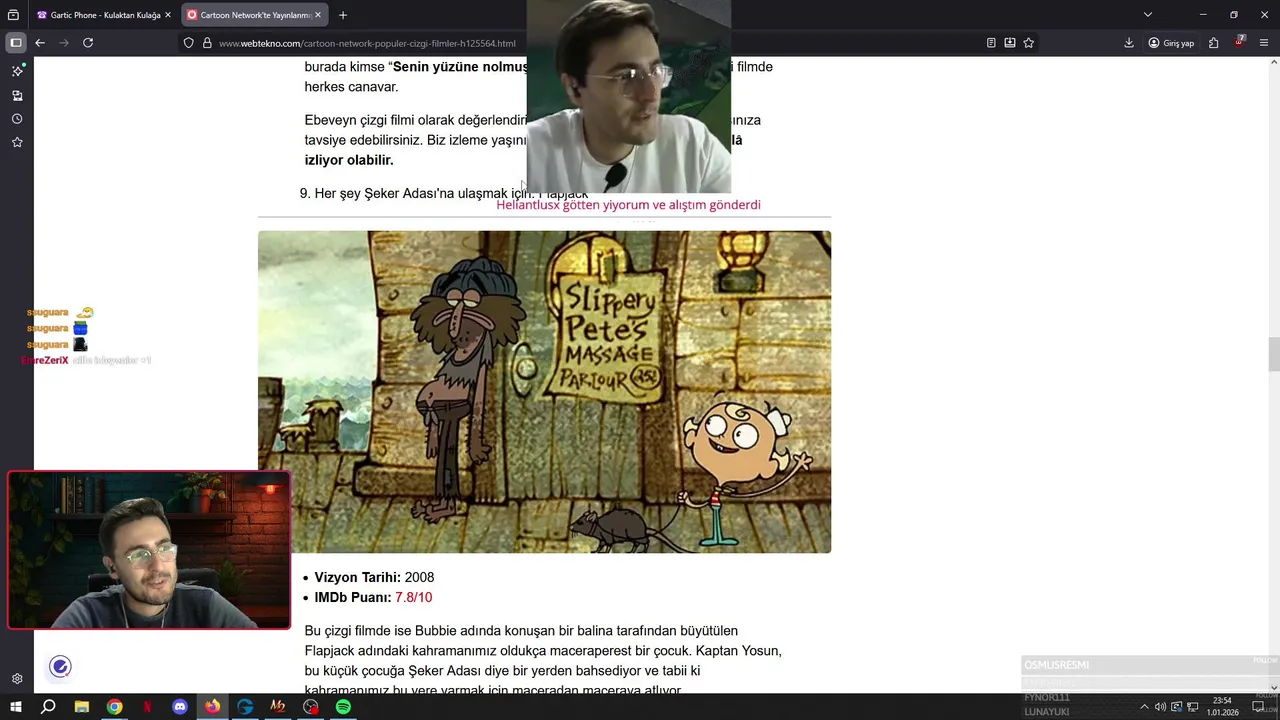The image size is (1280, 720).
Task: Click the Slippery Pete's Flapjack image
Action: (544, 392)
